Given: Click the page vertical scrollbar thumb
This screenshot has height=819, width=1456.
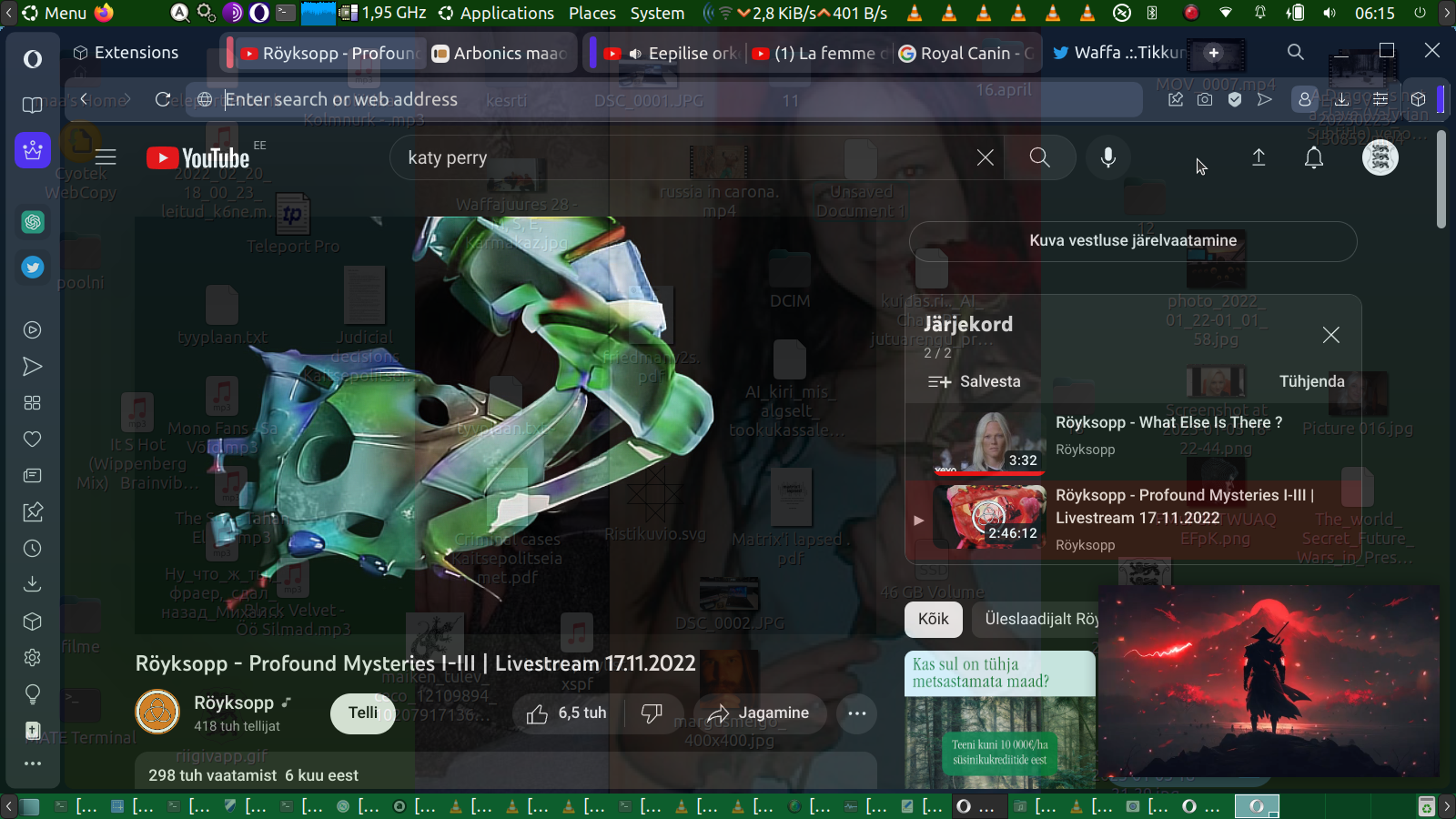Looking at the screenshot, I should point(1441,178).
